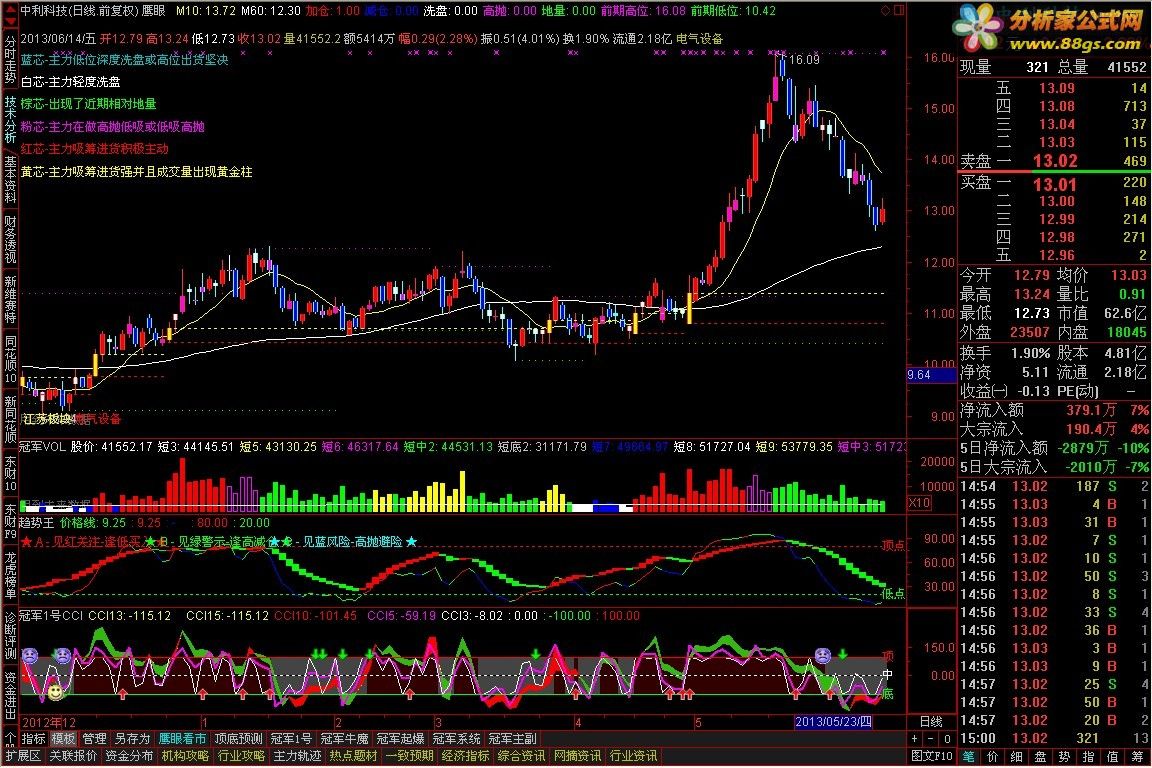This screenshot has width=1152, height=768.
Task: Open the 同花顺10 sidebar tab
Action: click(x=10, y=360)
